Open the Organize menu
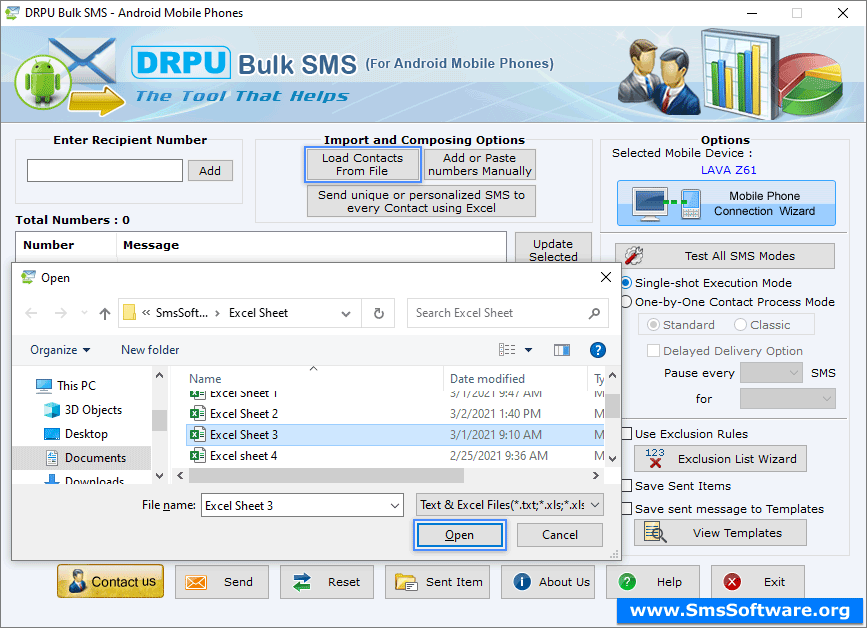This screenshot has height=628, width=867. [60, 350]
